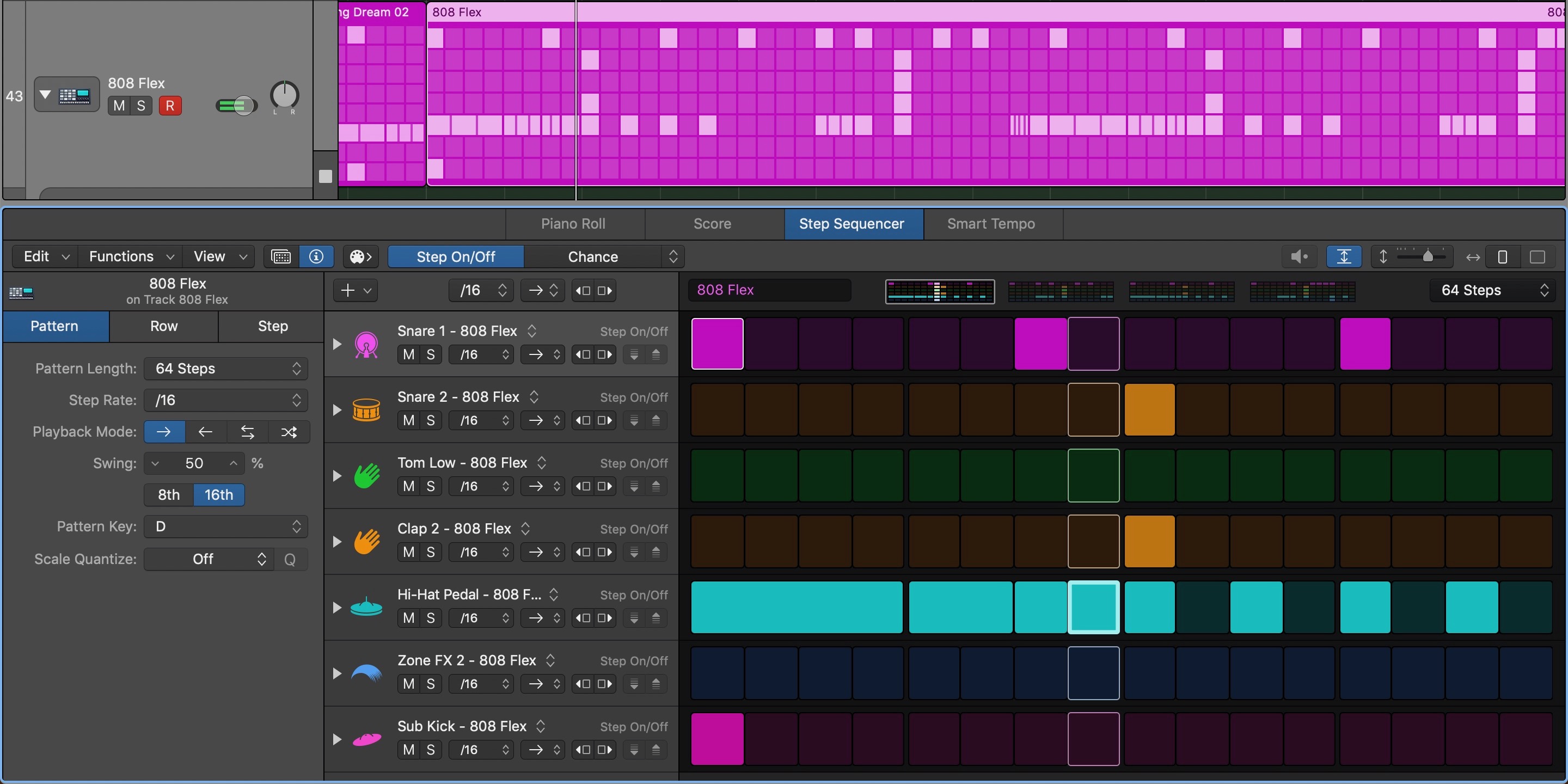Click the step information inspector icon

(316, 256)
